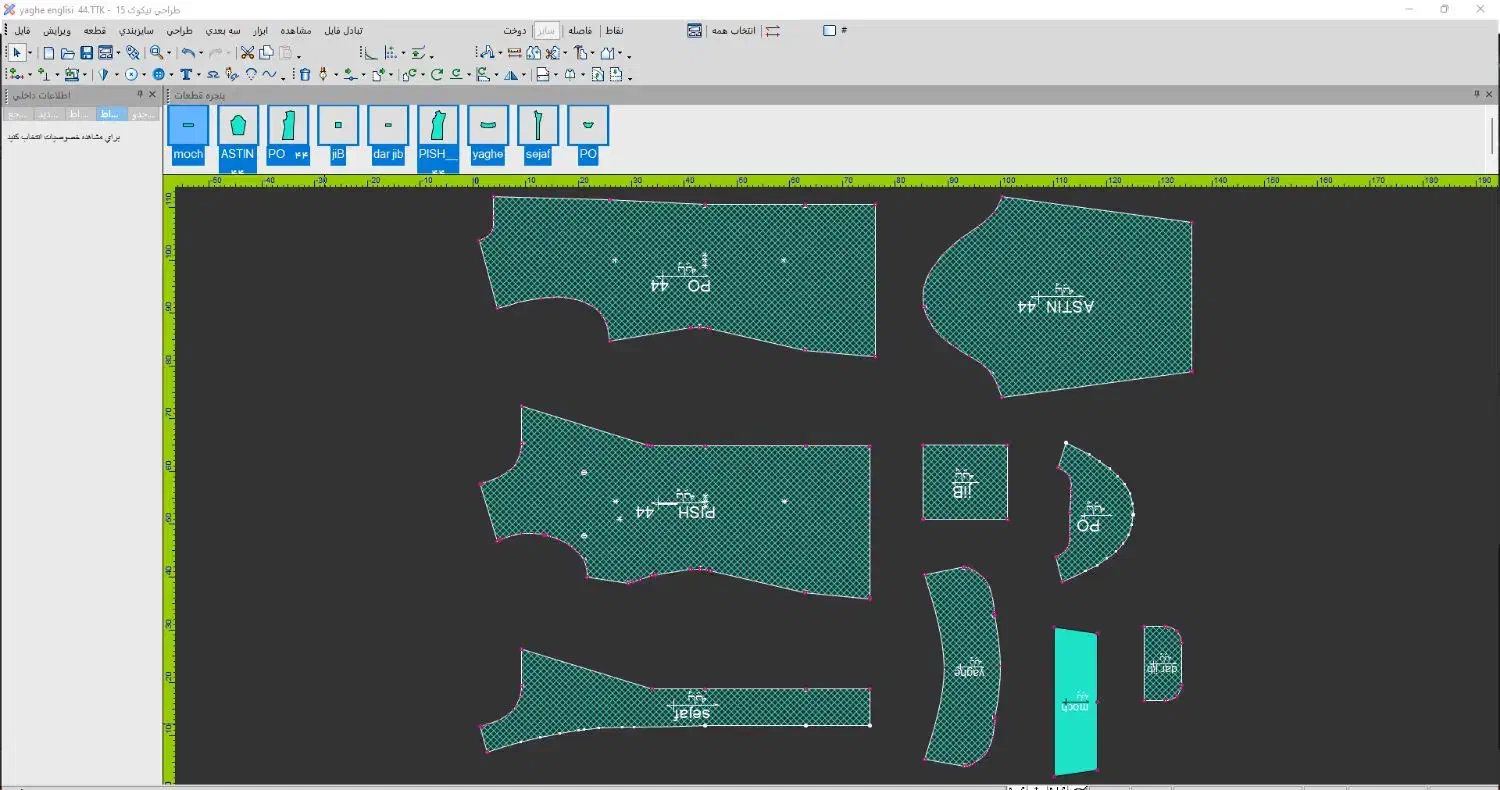
Task: Click the نقاط button
Action: point(615,31)
